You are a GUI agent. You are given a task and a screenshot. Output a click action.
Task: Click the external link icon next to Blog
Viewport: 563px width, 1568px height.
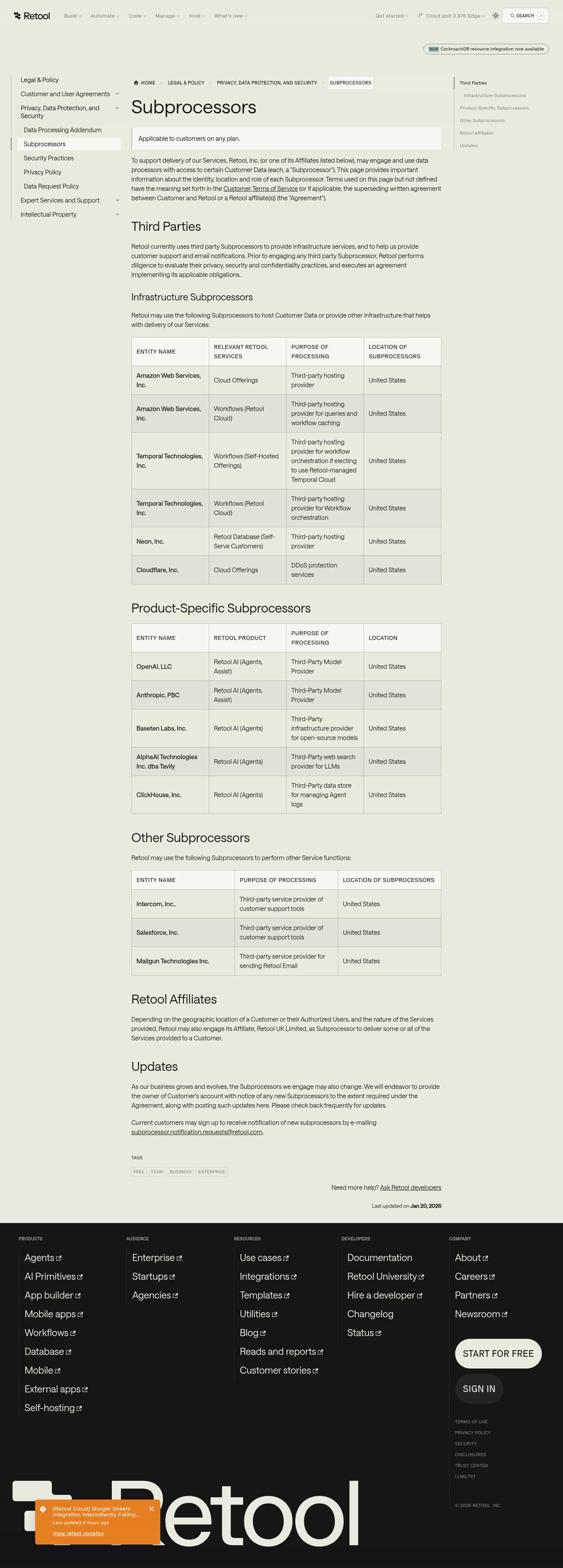coord(263,1333)
